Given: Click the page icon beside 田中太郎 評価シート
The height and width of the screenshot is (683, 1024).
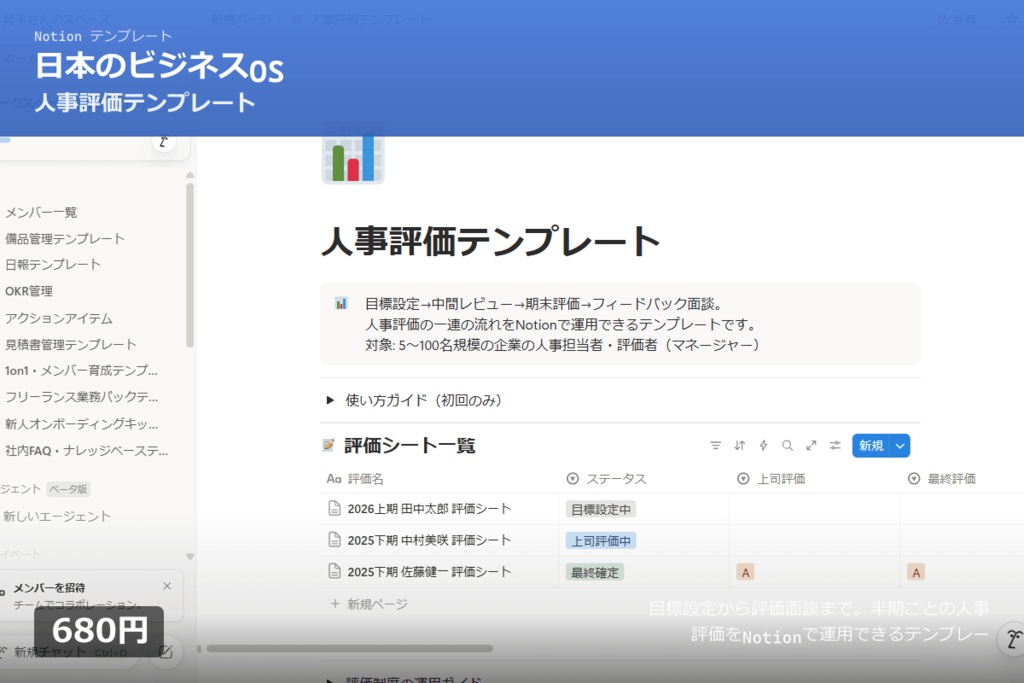Looking at the screenshot, I should (x=335, y=509).
